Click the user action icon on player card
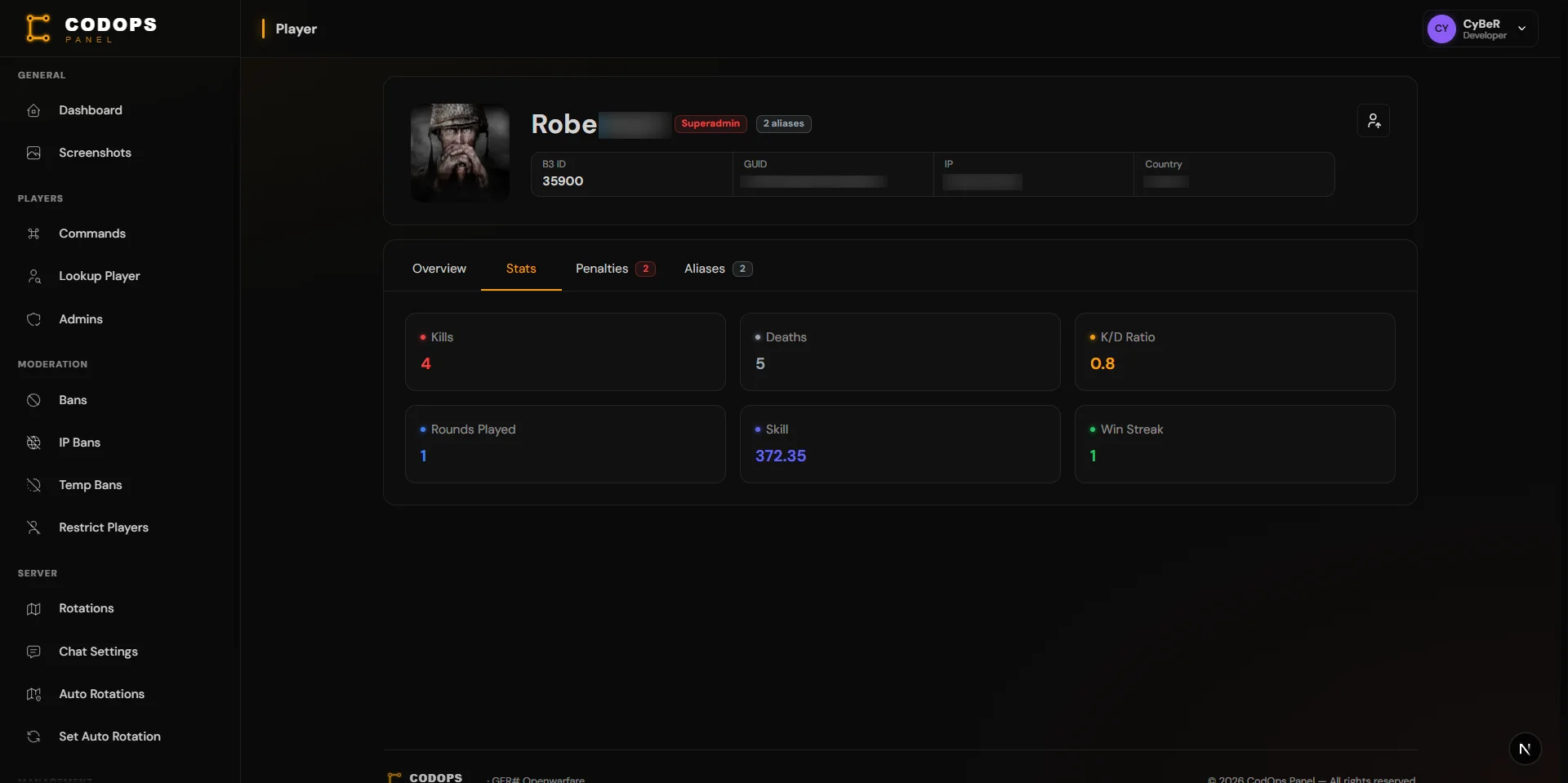This screenshot has height=783, width=1568. point(1374,121)
